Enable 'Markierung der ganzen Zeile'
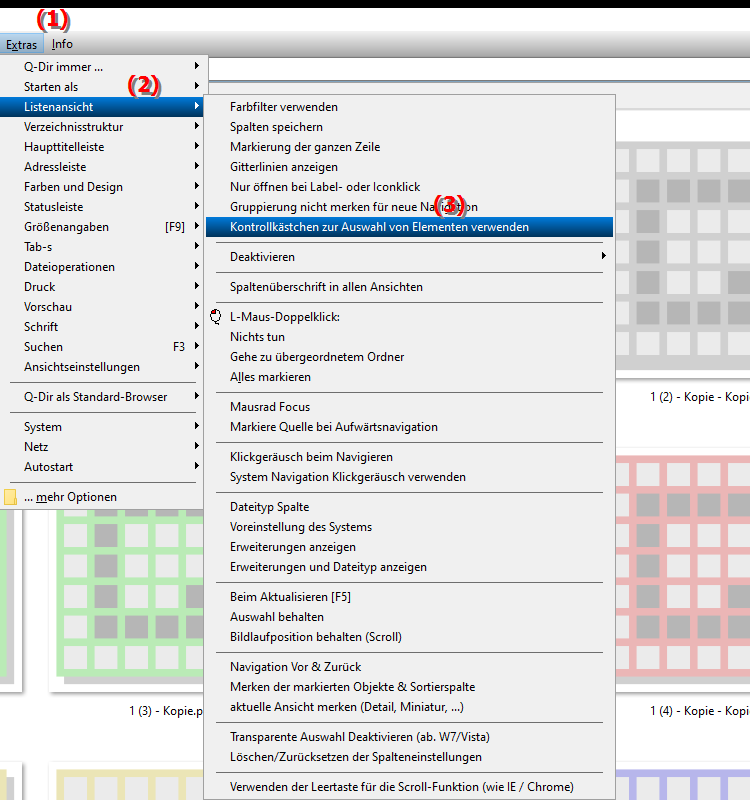The image size is (750, 800). (409, 147)
